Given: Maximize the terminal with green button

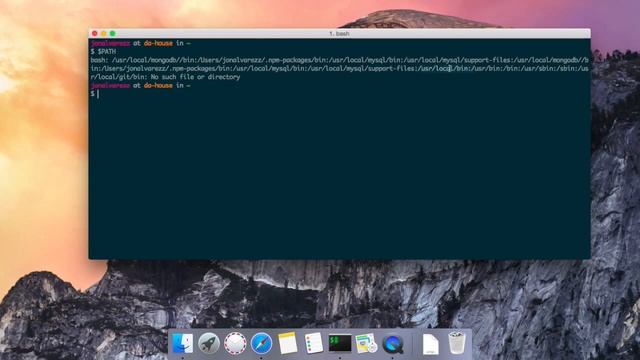Looking at the screenshot, I should [113, 33].
